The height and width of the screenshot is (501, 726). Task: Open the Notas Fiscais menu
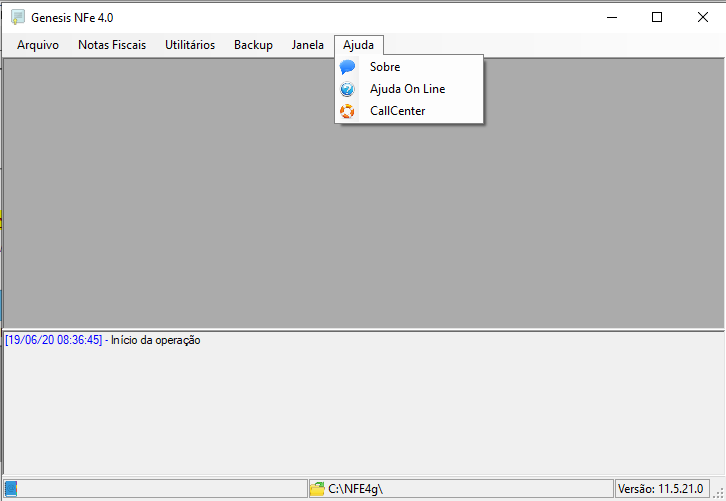(112, 45)
